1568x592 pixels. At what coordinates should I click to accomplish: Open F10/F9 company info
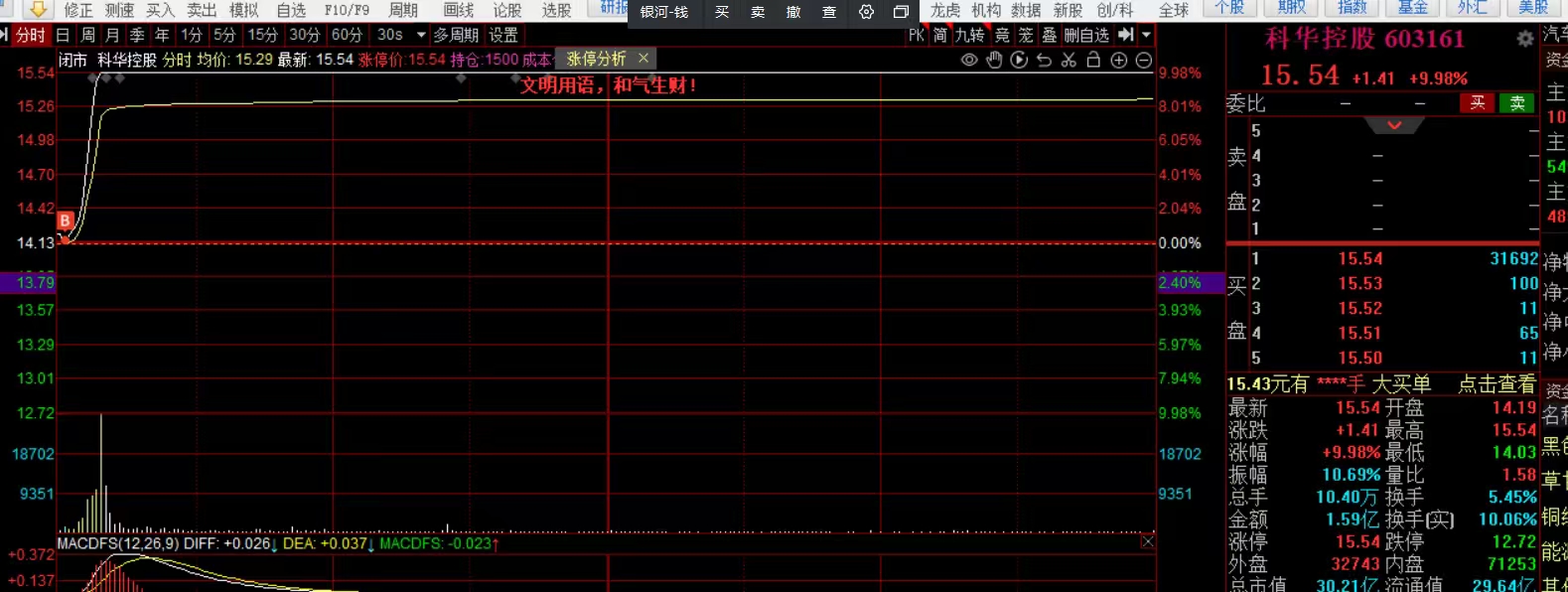347,10
